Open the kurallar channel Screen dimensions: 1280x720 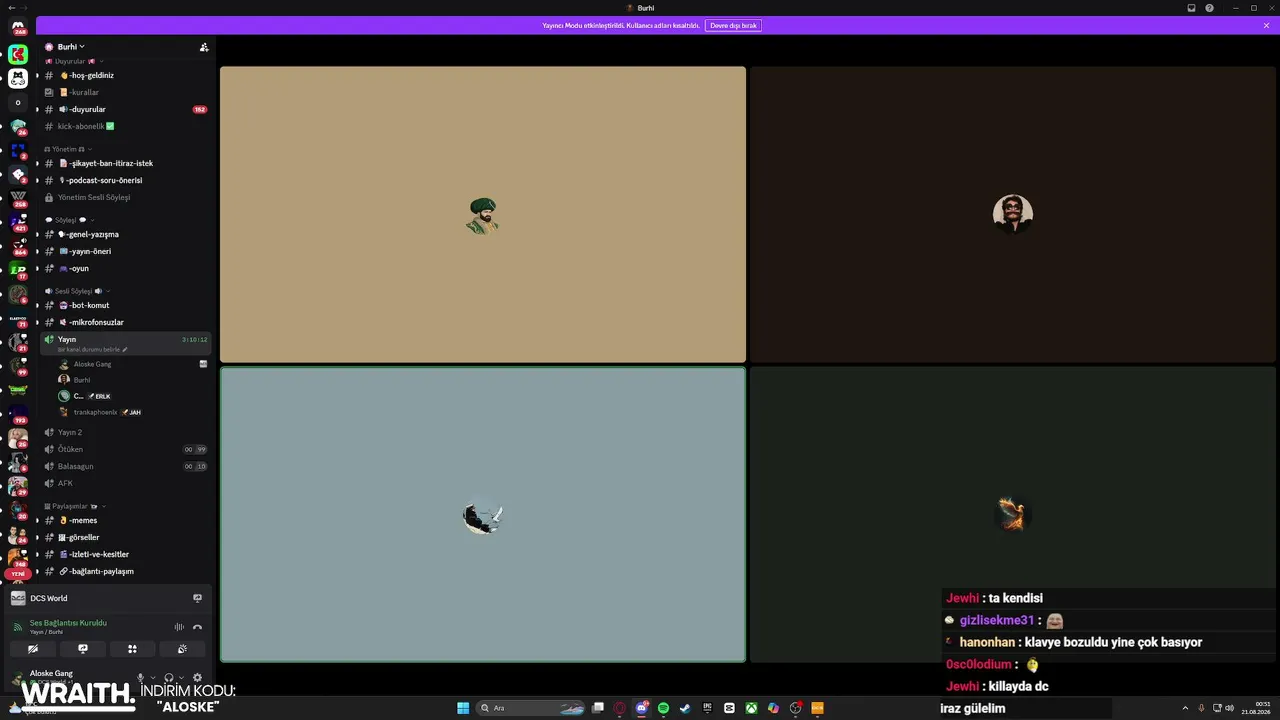[125, 92]
